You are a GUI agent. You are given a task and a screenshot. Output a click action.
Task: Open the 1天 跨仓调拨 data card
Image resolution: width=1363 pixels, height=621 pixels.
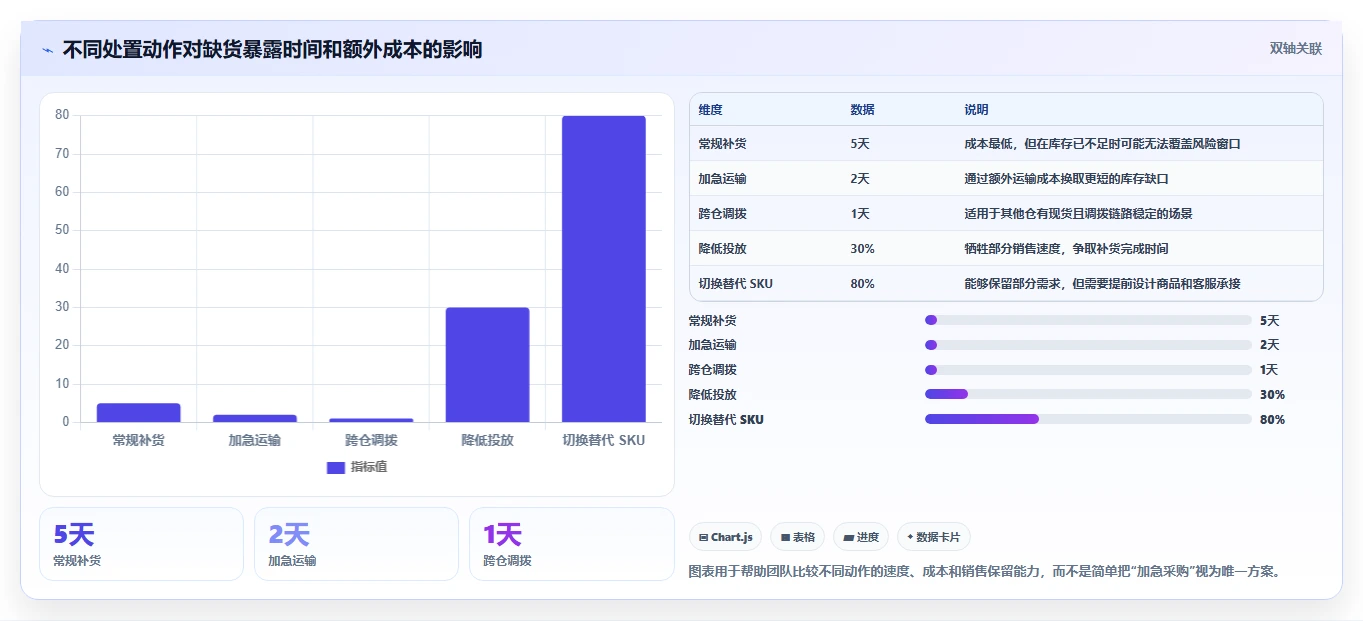pos(572,544)
